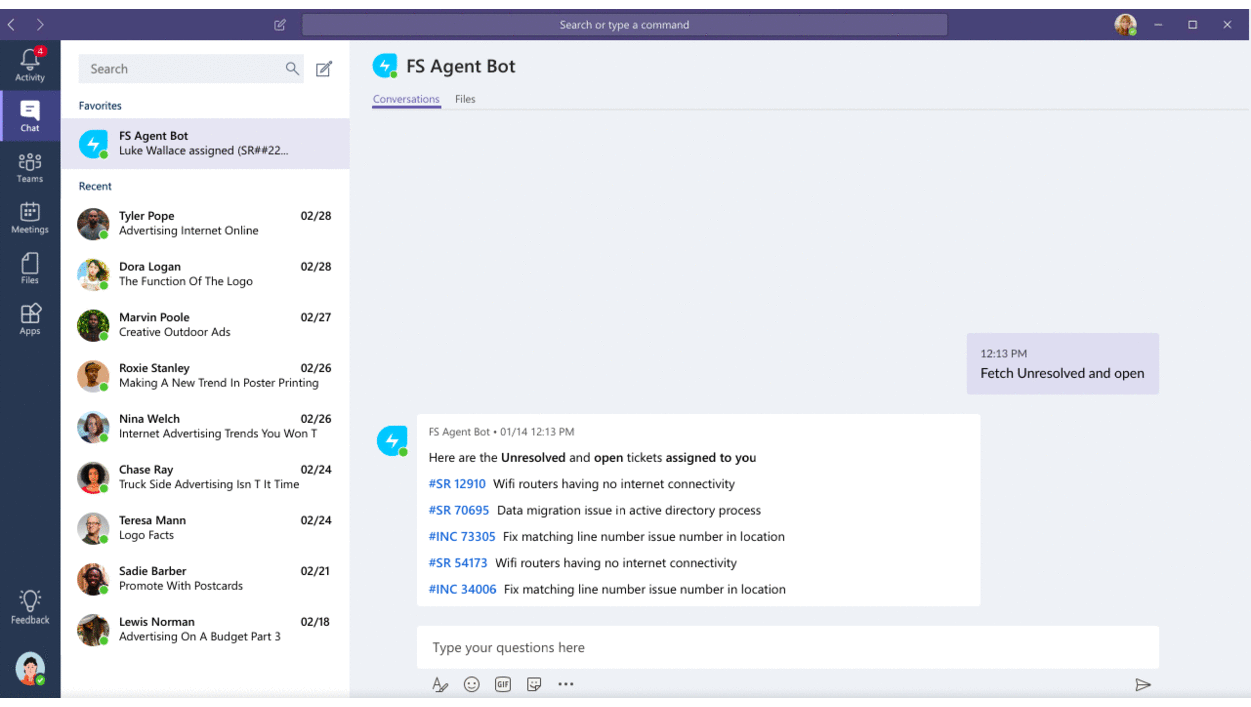1251x707 pixels.
Task: Click the FS Agent Bot title text
Action: (x=461, y=67)
